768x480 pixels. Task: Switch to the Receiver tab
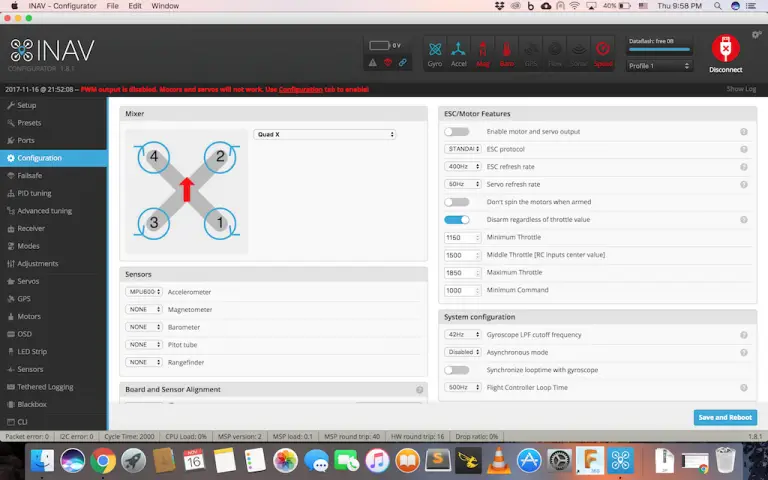(x=32, y=228)
